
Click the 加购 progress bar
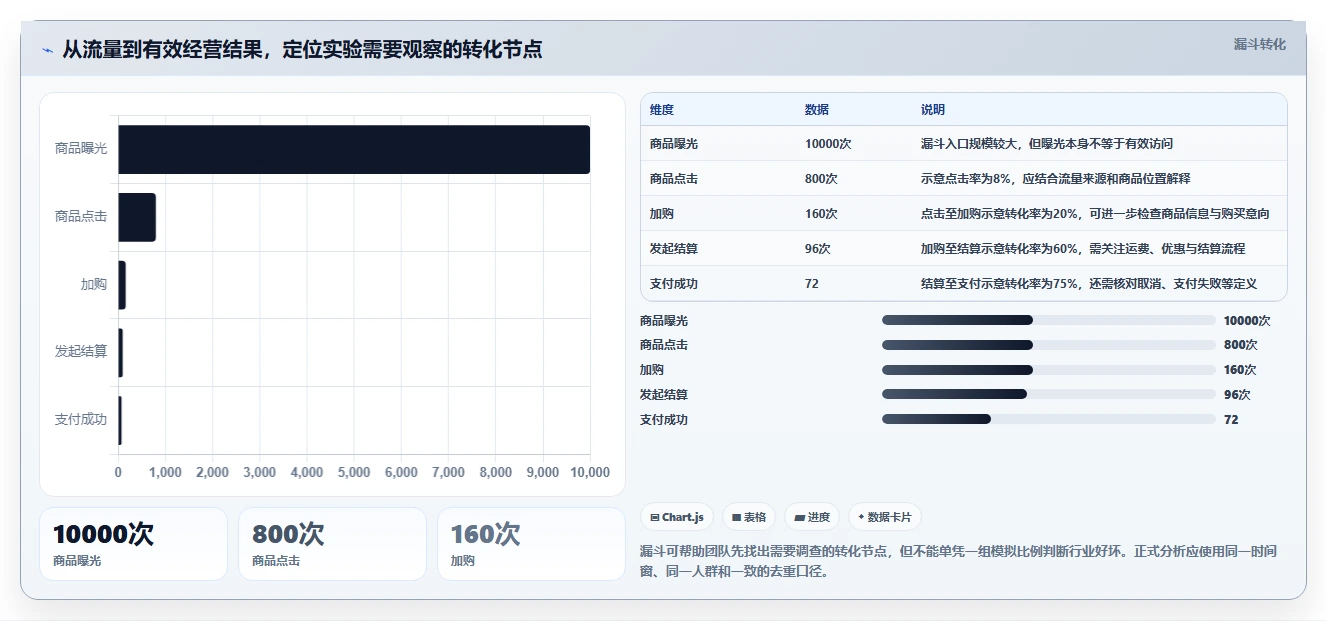tap(1049, 370)
